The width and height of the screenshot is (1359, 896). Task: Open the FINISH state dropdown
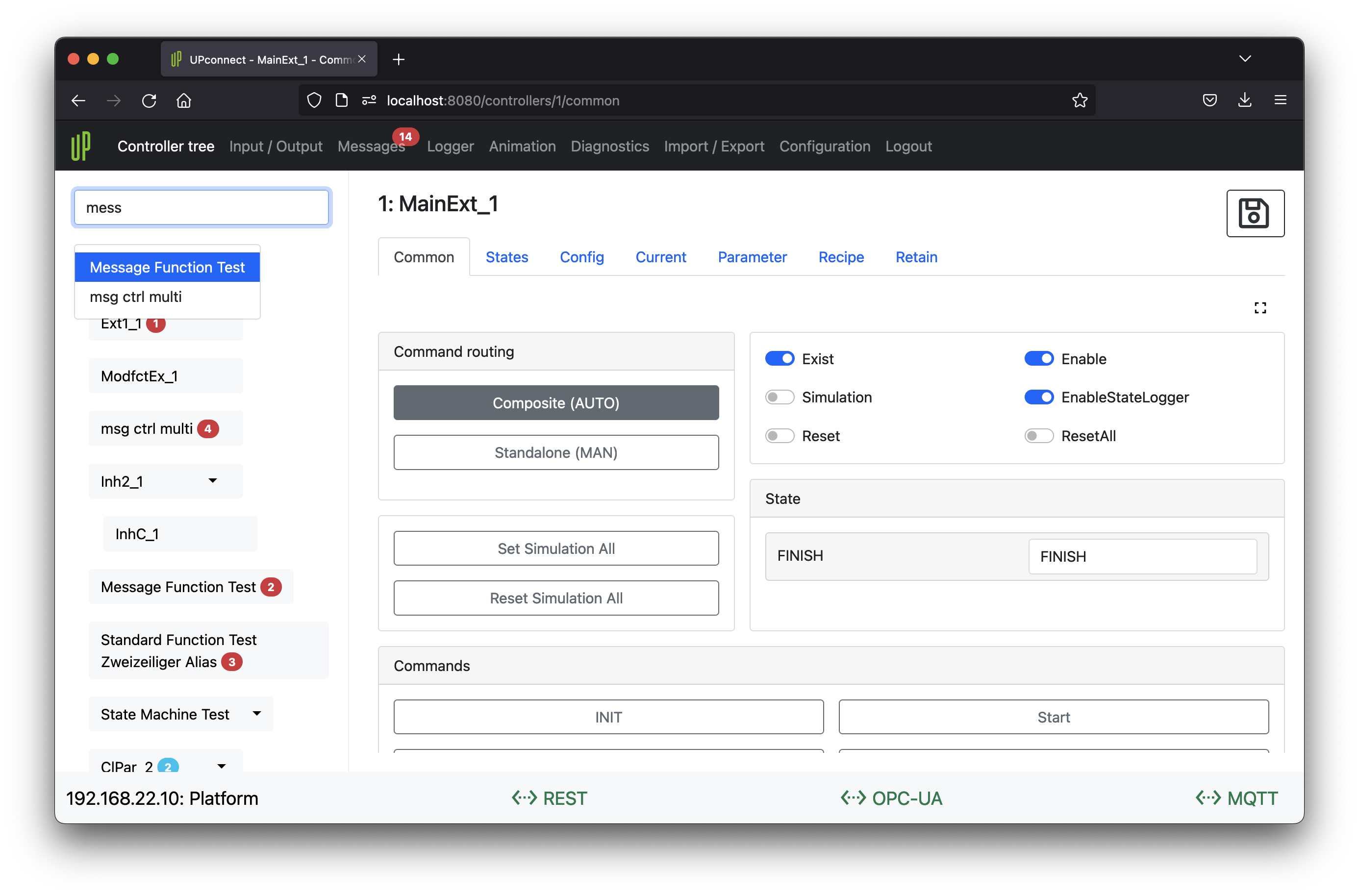pos(1142,557)
